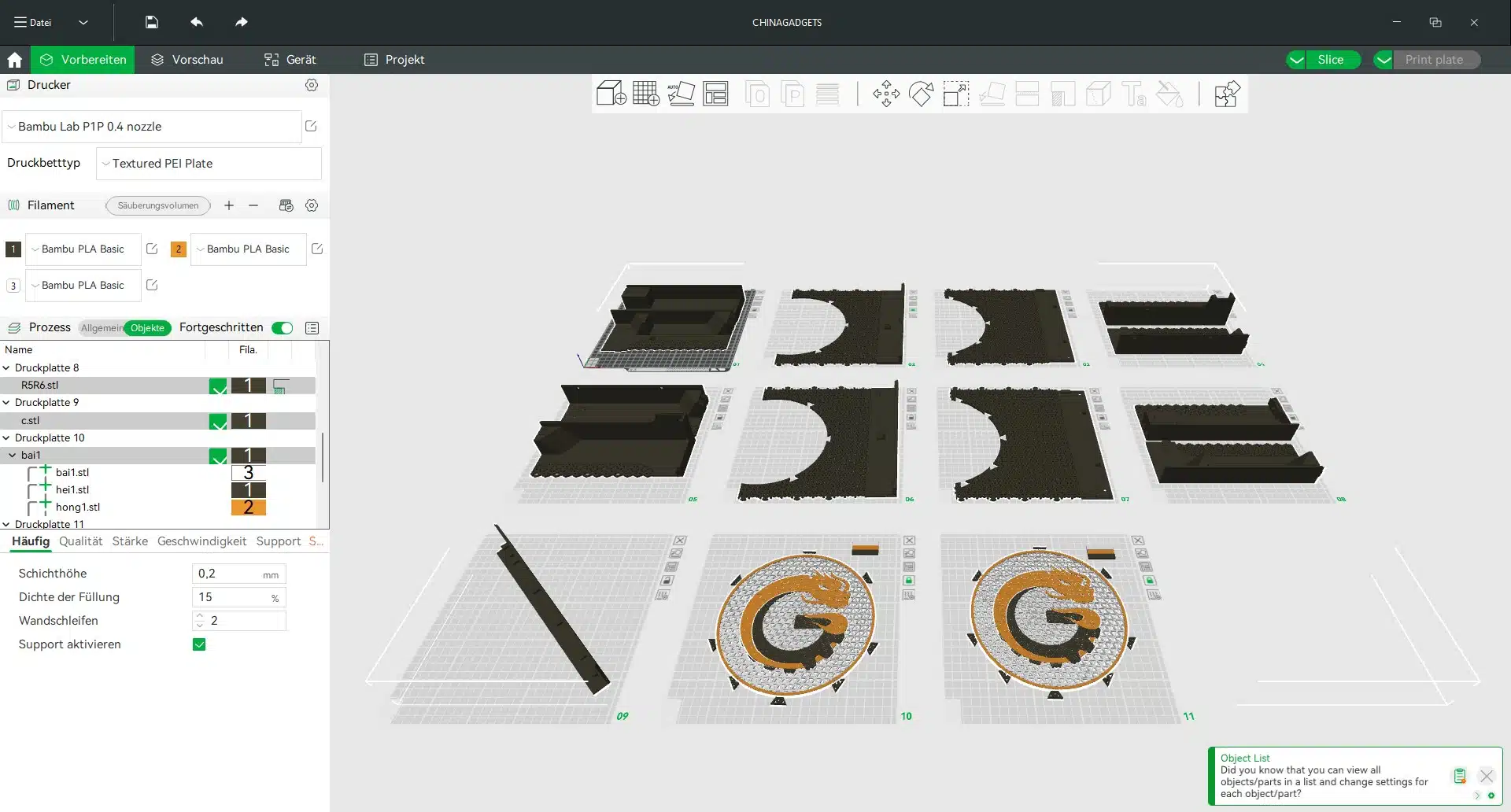Open the Geschwindigkeit settings tab
Screen dimensions: 1511x812
coord(201,541)
